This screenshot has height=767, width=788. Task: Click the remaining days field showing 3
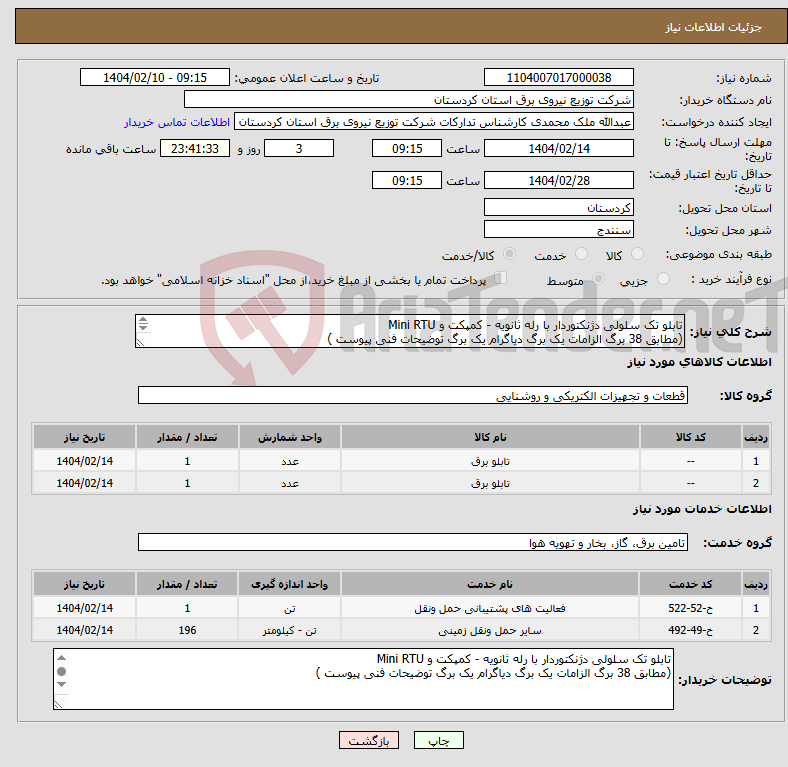299,148
